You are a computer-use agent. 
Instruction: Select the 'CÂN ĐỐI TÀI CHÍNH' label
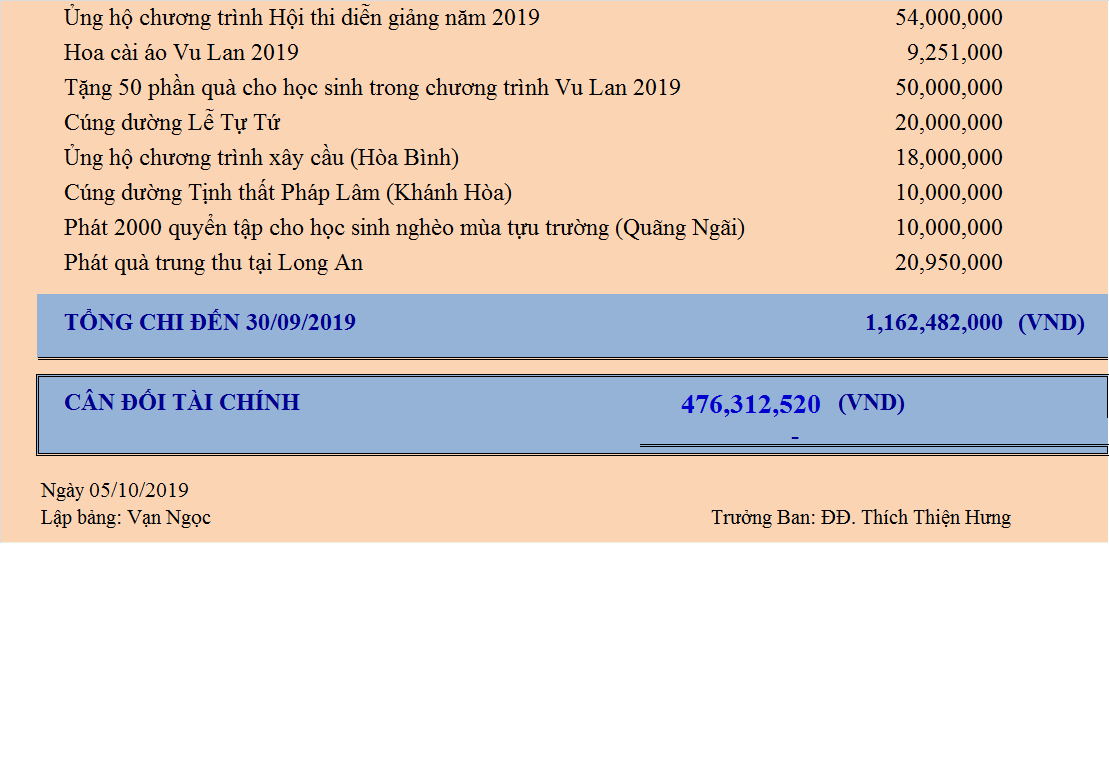point(181,403)
